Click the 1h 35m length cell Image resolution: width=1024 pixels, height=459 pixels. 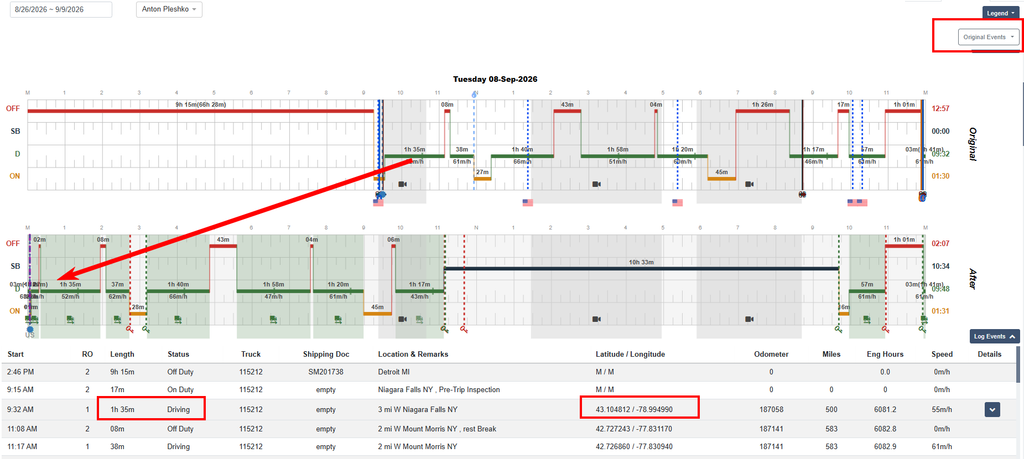121,410
